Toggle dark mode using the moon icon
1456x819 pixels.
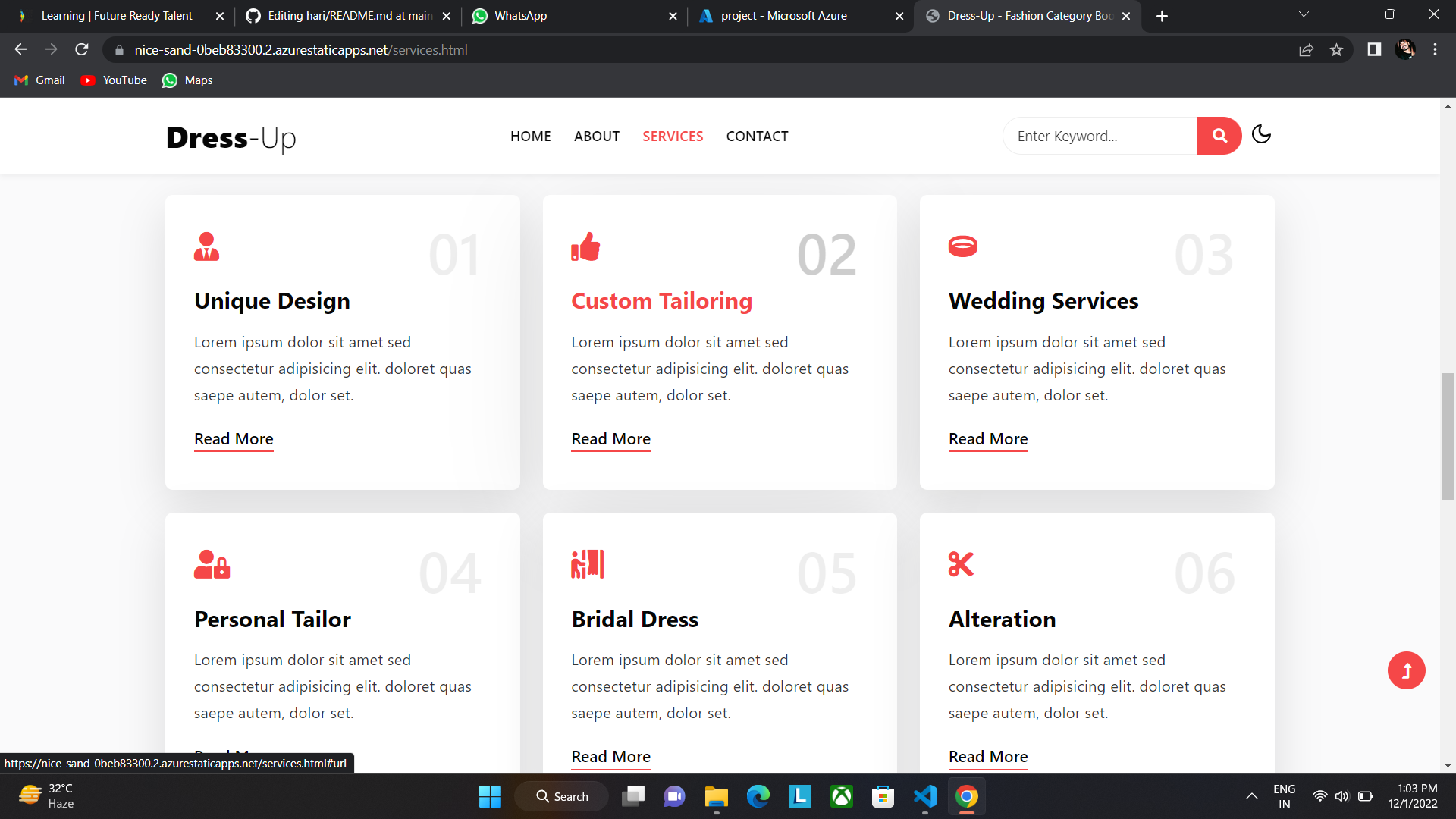click(1261, 134)
